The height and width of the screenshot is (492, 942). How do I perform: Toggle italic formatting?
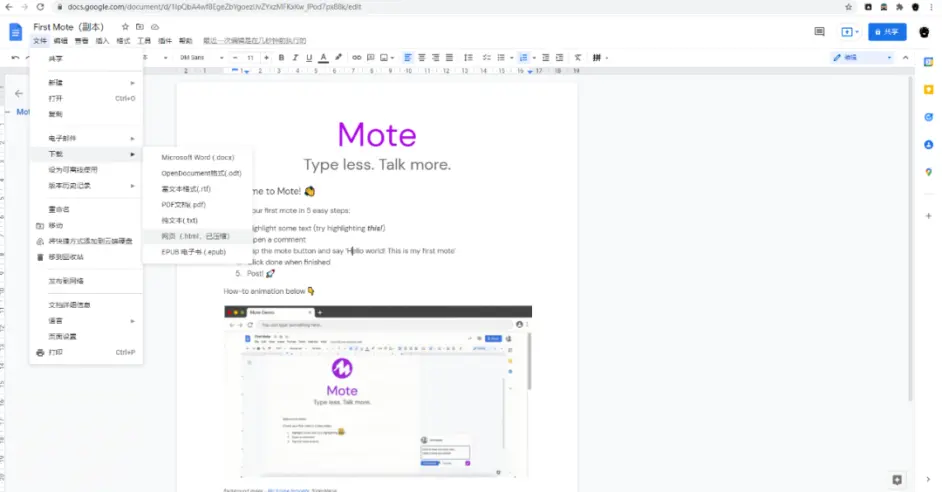point(295,58)
